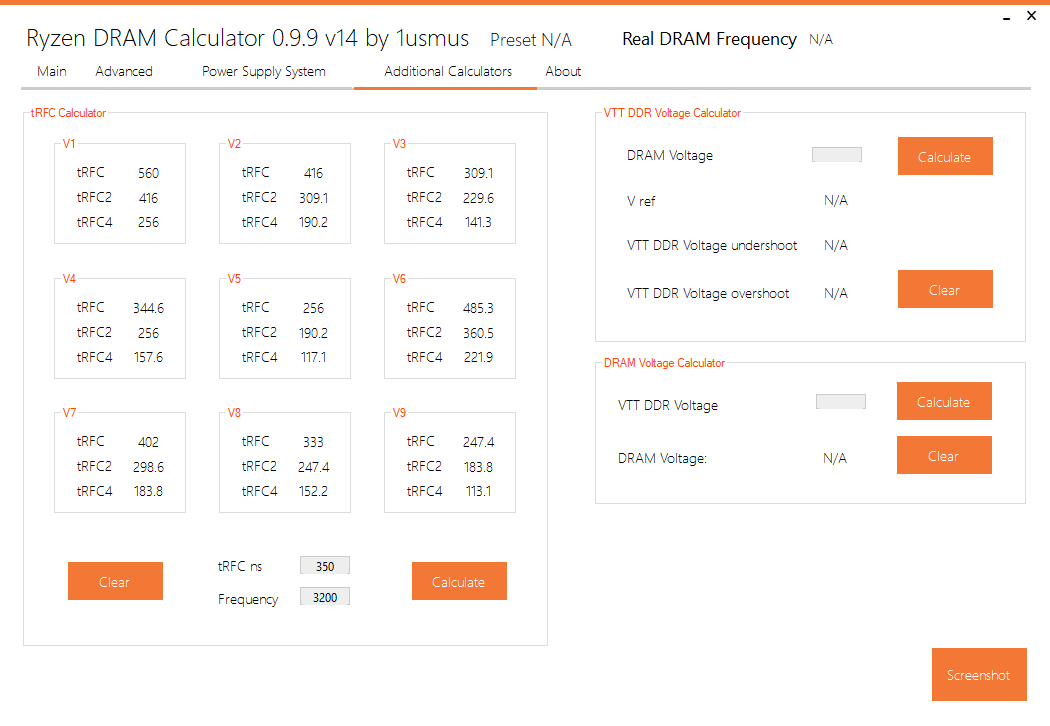Select V7 tRFC value 402

coord(149,442)
